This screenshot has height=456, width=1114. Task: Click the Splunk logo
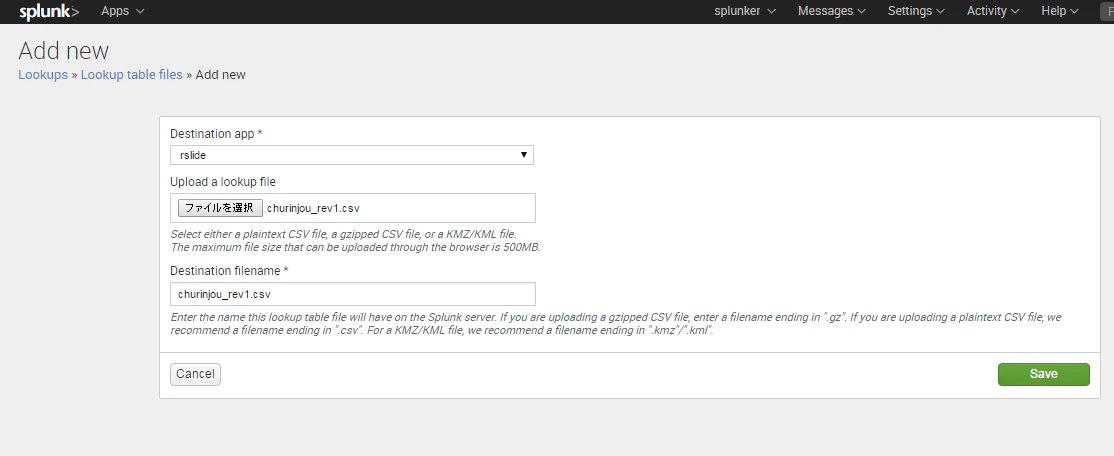tap(49, 11)
